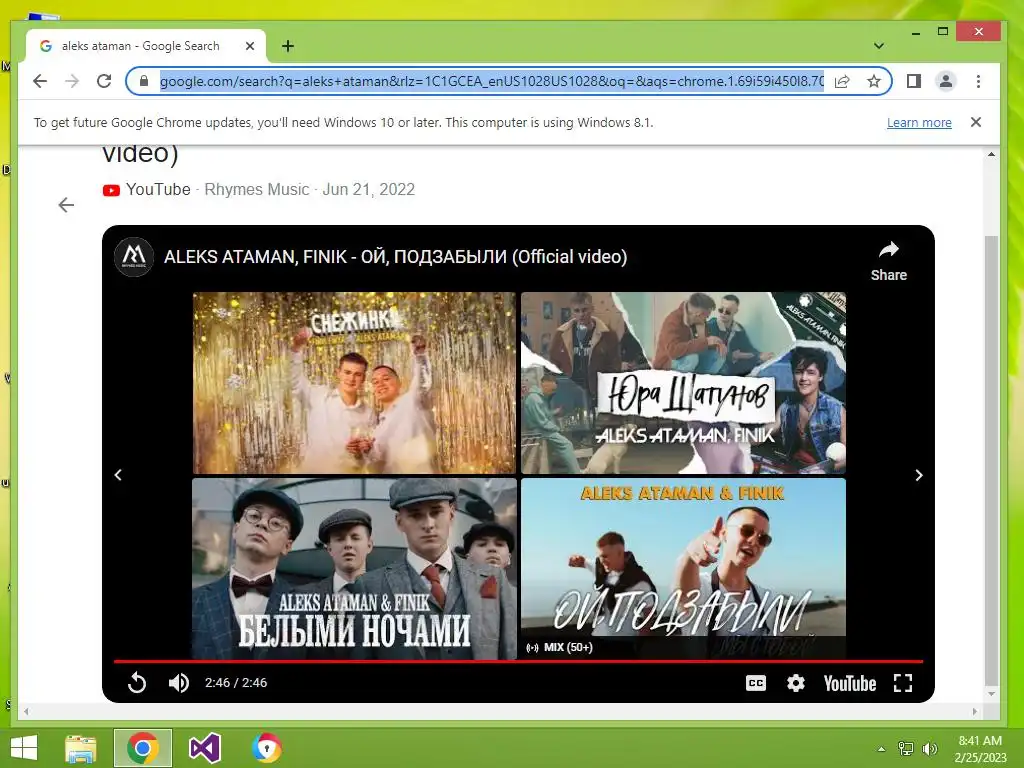Share this page from the address bar
This screenshot has width=1024, height=768.
[842, 81]
